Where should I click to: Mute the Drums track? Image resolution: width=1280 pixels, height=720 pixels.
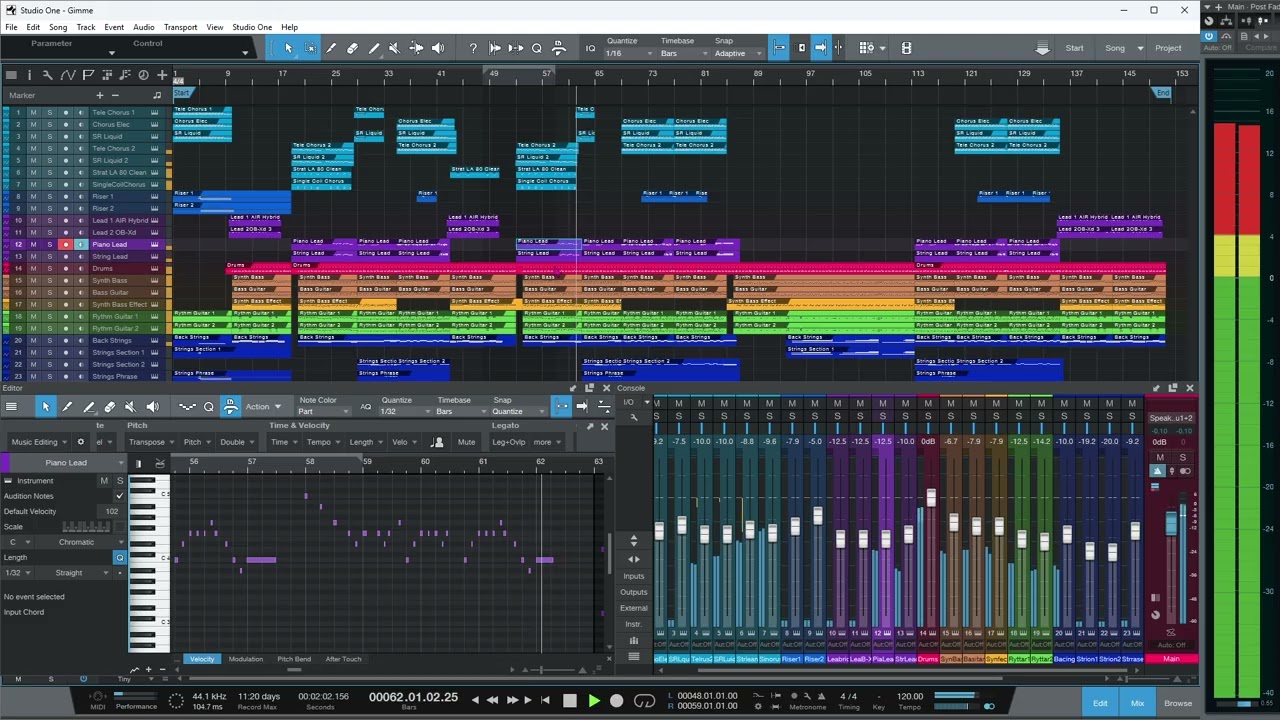[x=33, y=268]
